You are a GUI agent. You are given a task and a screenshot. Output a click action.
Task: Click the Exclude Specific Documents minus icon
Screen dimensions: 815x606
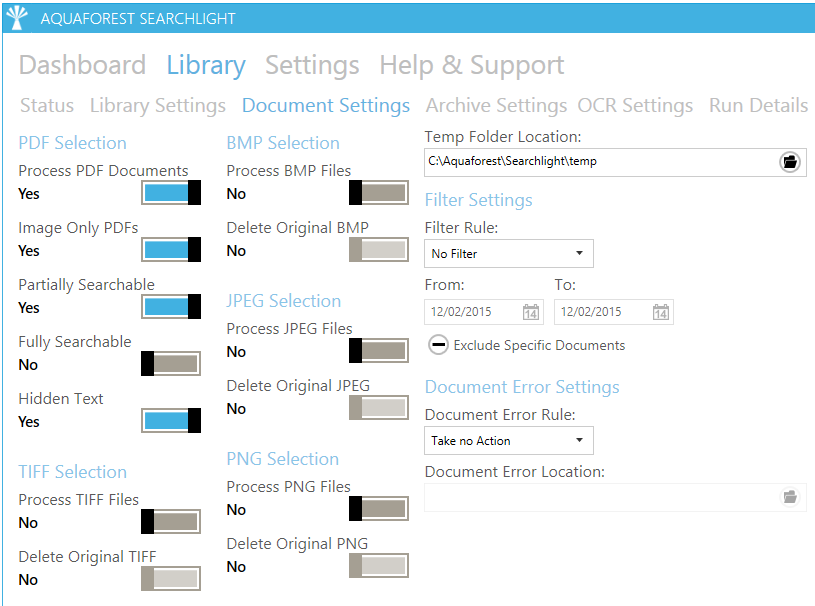438,345
